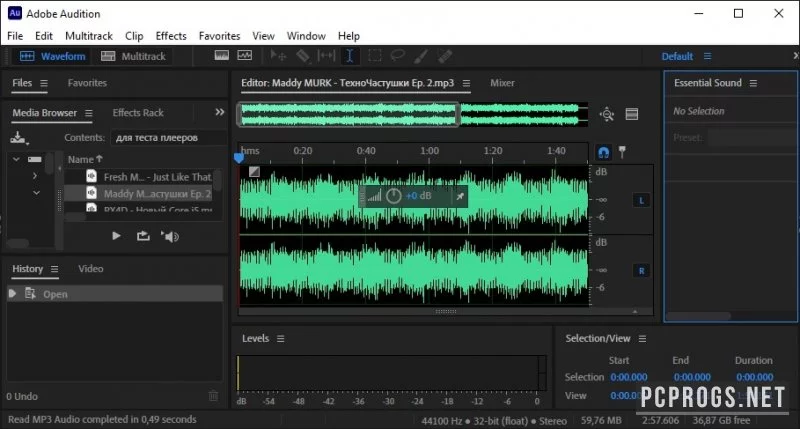
Task: Open the Default workspace menu
Action: pos(707,56)
